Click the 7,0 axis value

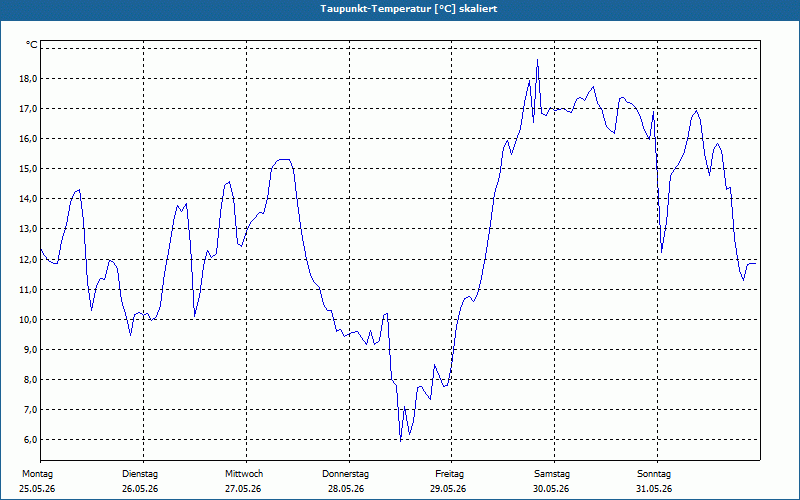[30, 410]
